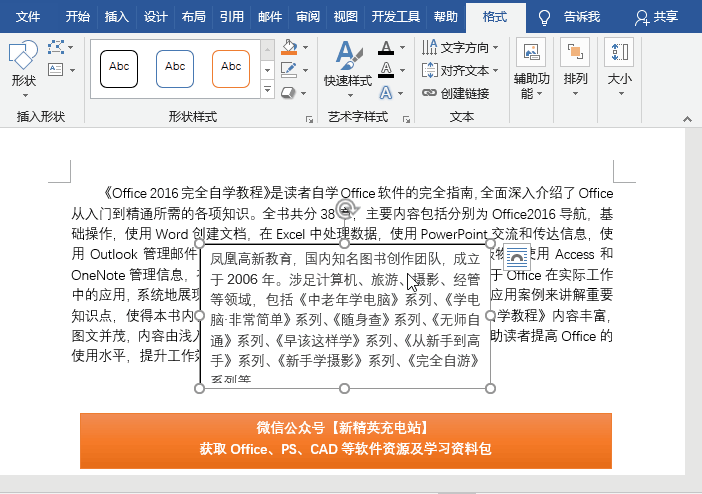Image resolution: width=702 pixels, height=494 pixels.
Task: Expand the Shape Effects dropdown arrow
Action: coord(304,93)
